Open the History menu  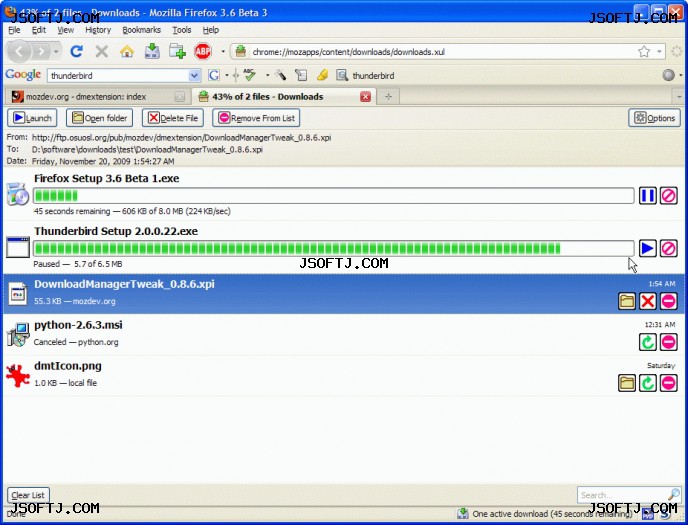click(x=98, y=30)
